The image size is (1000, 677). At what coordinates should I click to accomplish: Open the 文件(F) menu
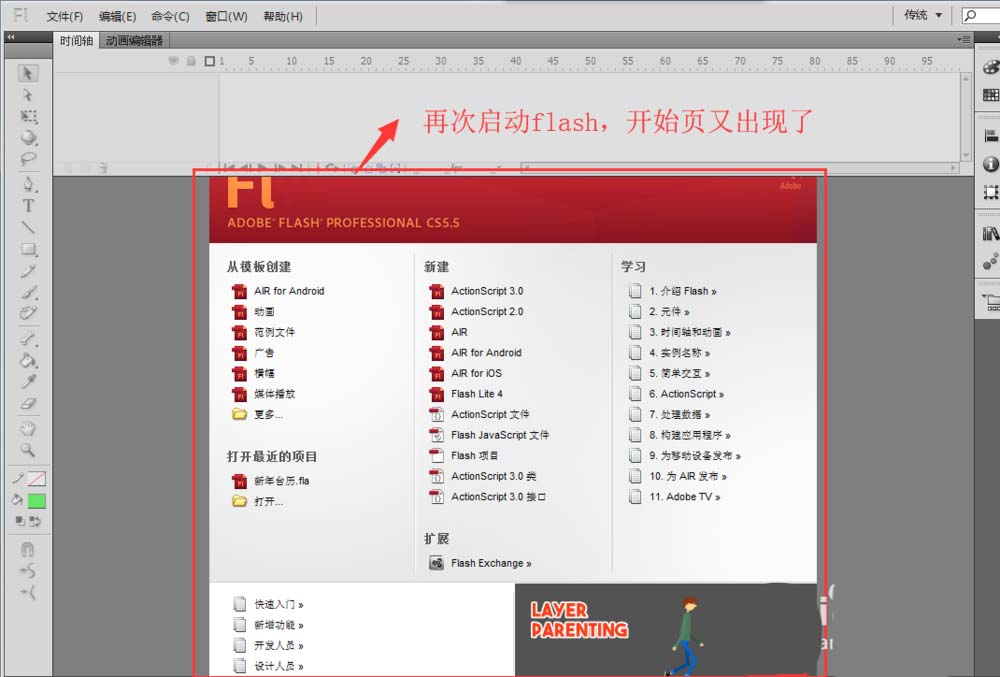(x=64, y=16)
